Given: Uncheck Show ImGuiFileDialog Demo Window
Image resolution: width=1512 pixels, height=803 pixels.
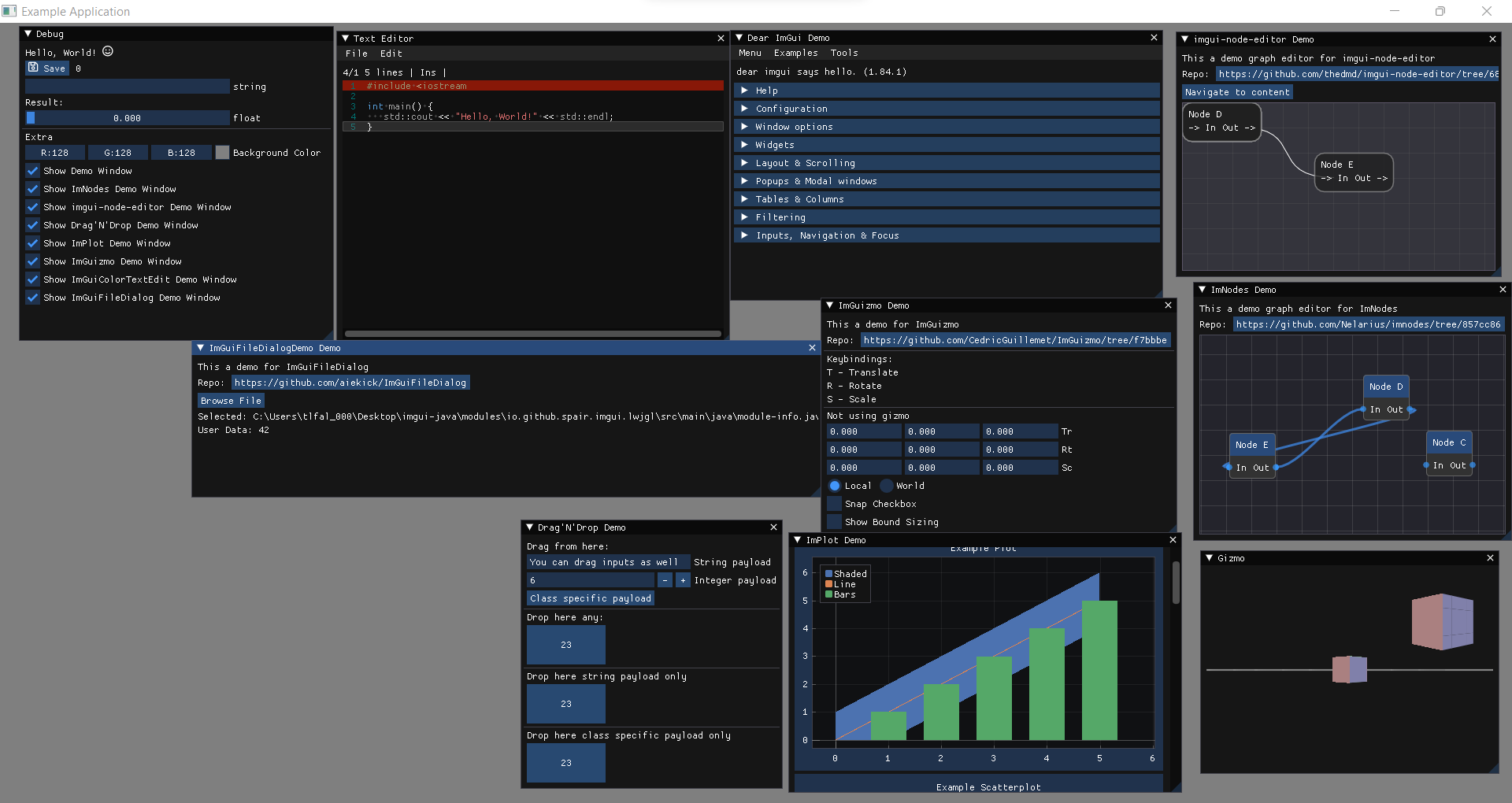Looking at the screenshot, I should (x=32, y=298).
